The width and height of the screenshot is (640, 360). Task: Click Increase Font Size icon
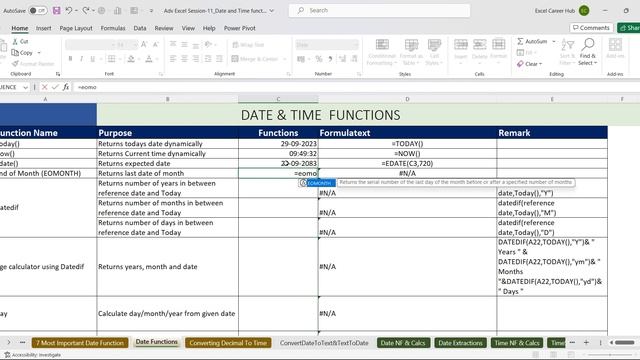[144, 44]
